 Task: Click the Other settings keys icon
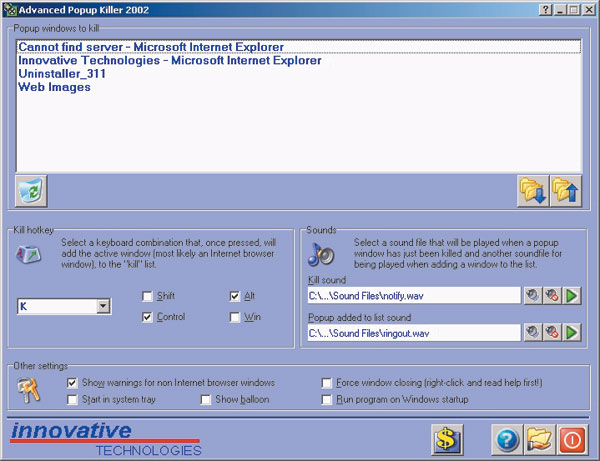coord(29,390)
